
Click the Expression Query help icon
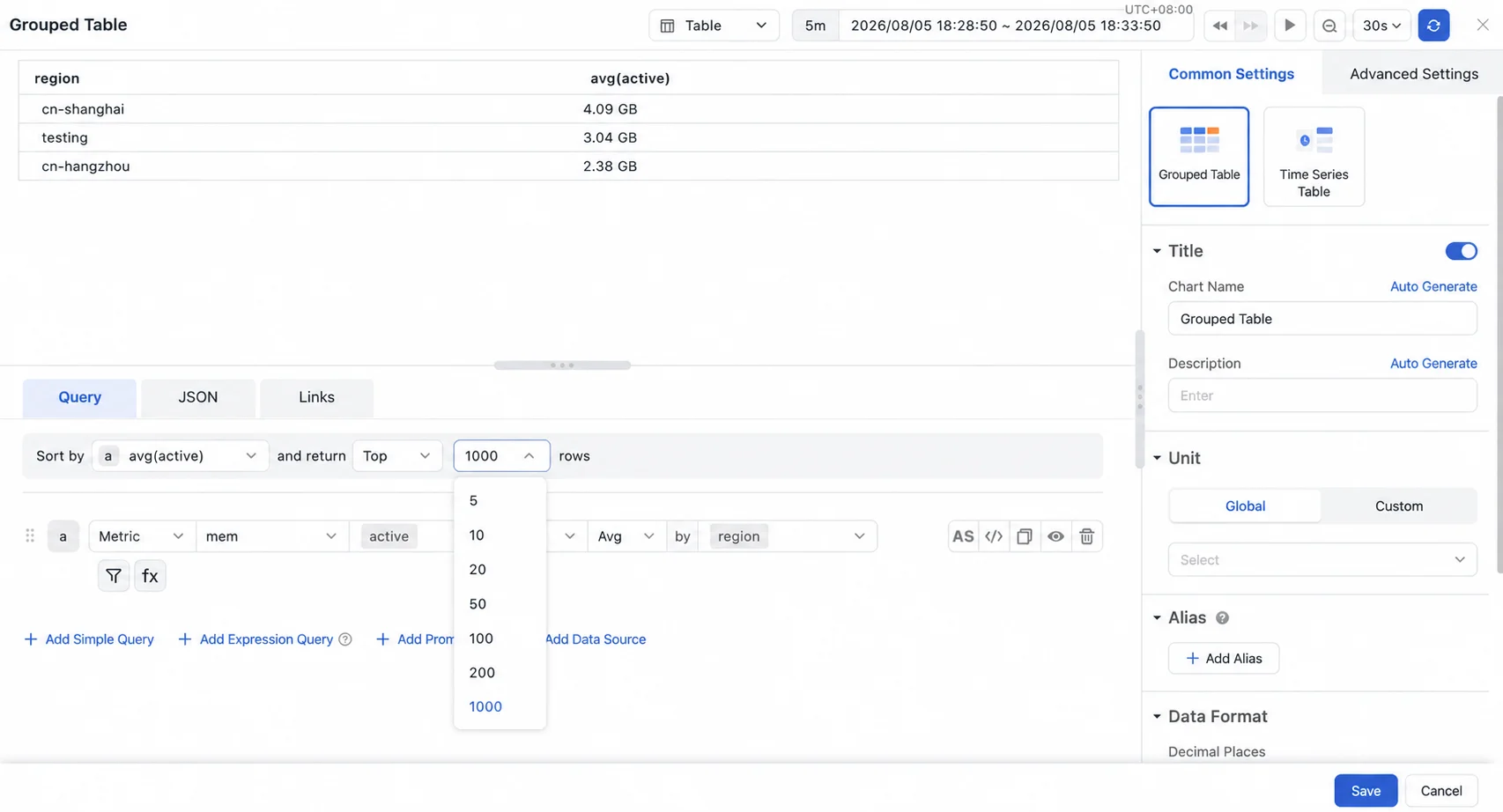(x=345, y=639)
